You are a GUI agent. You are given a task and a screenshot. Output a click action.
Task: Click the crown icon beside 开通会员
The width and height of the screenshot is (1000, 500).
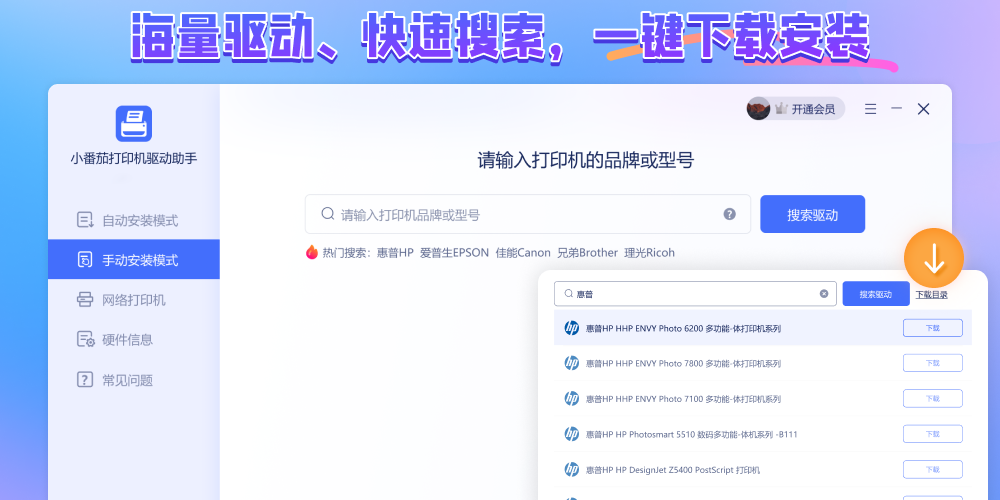[781, 109]
